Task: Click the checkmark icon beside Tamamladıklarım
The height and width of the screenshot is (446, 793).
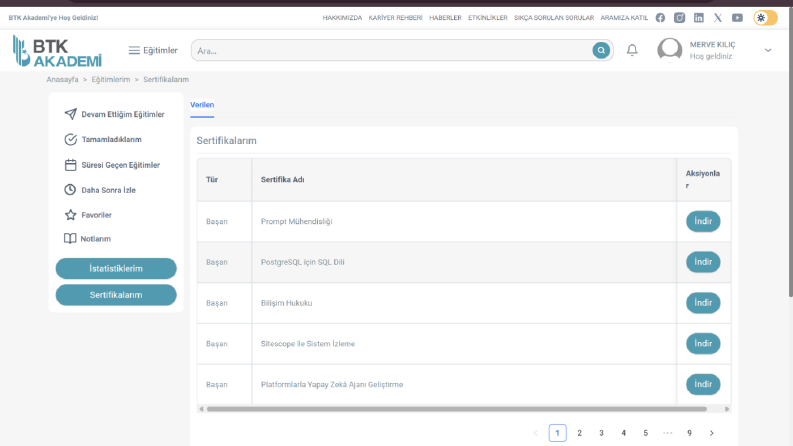Action: [x=70, y=139]
